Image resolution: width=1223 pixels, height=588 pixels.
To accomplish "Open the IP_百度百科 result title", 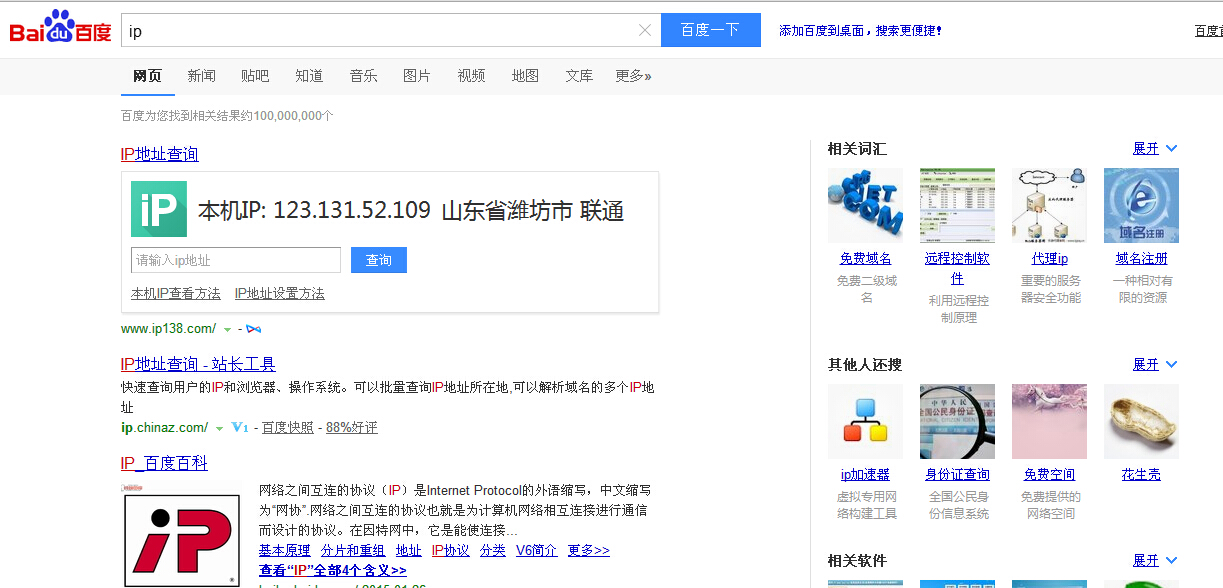I will click(x=164, y=463).
